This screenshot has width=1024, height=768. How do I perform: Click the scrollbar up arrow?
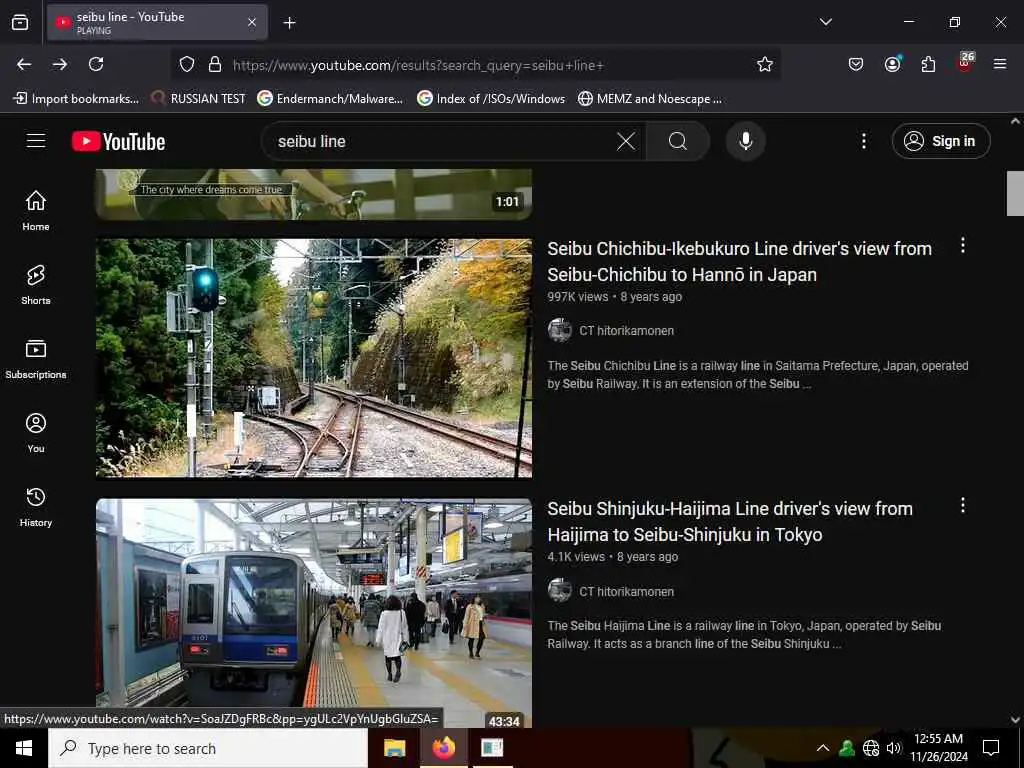coord(1015,121)
